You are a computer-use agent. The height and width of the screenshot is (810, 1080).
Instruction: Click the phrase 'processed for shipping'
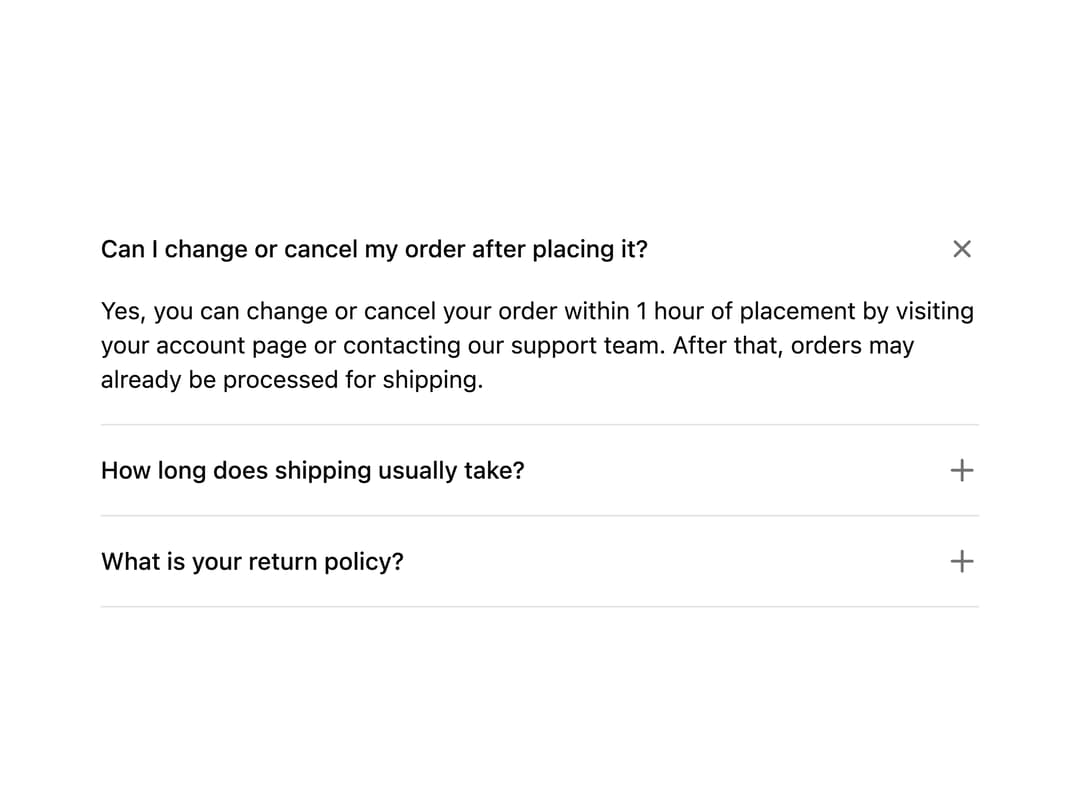[353, 380]
